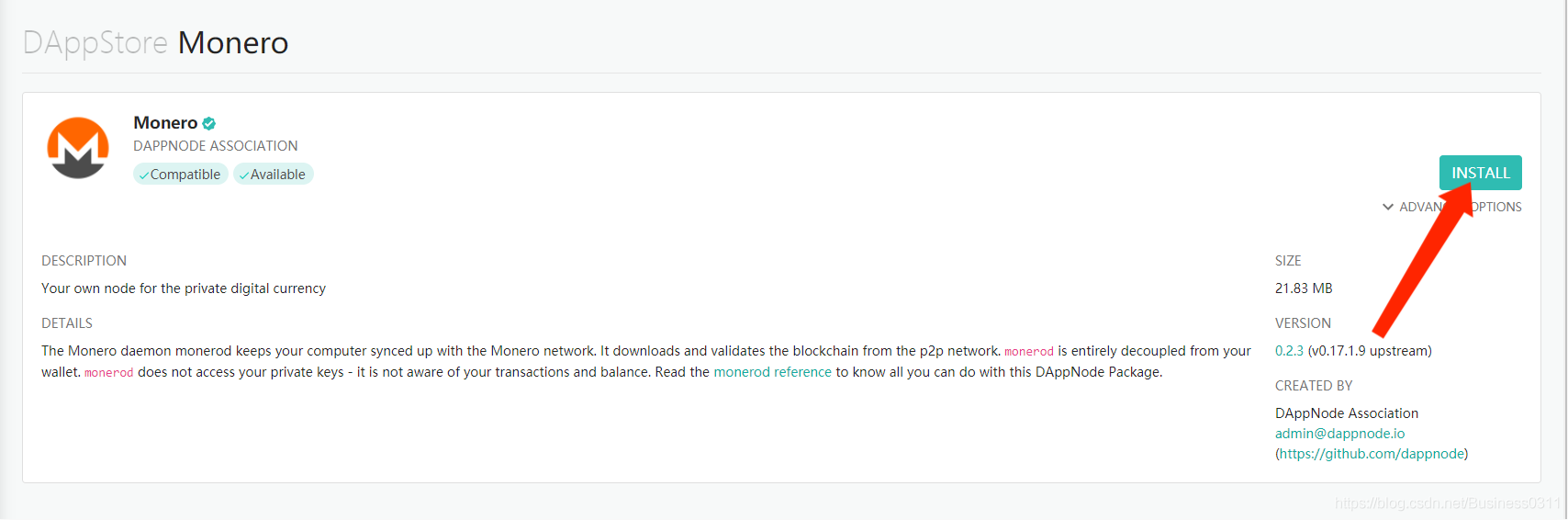Click the Monero logo icon
The image size is (1568, 520).
(78, 148)
